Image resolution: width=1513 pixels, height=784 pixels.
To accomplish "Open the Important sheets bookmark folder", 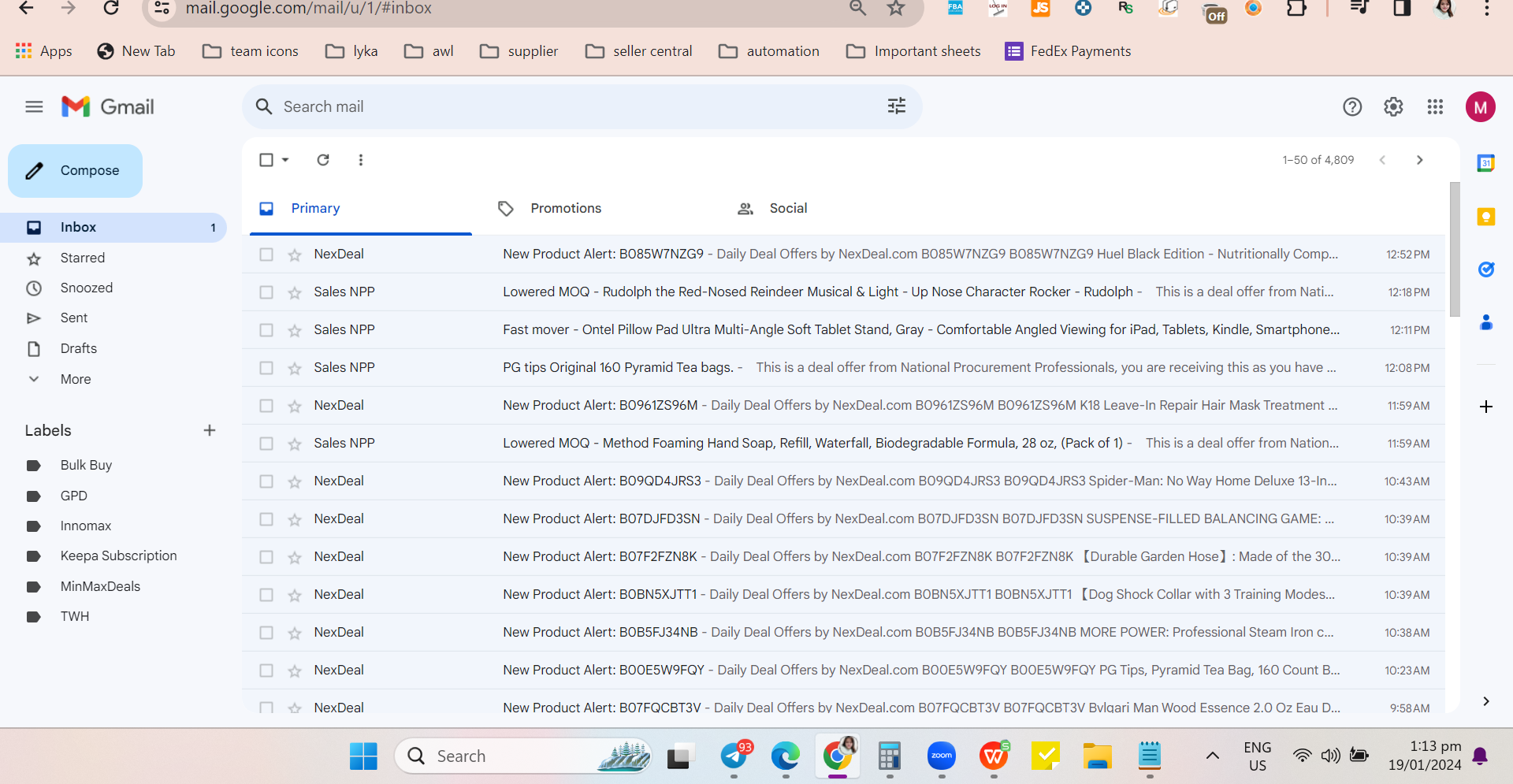I will 913,51.
